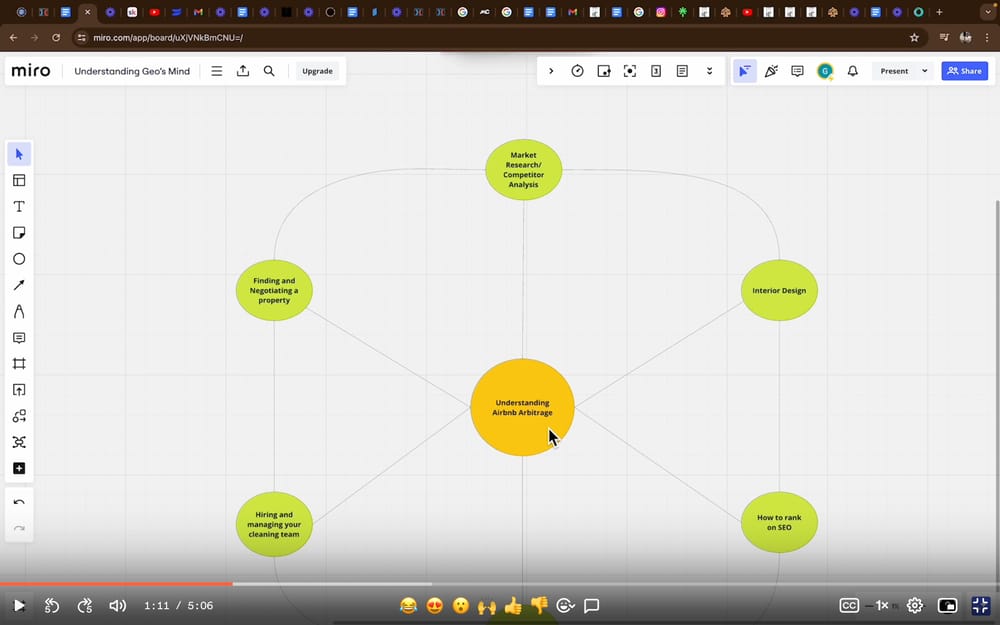Select the Sticky note tool
The width and height of the screenshot is (1000, 625).
tap(19, 233)
